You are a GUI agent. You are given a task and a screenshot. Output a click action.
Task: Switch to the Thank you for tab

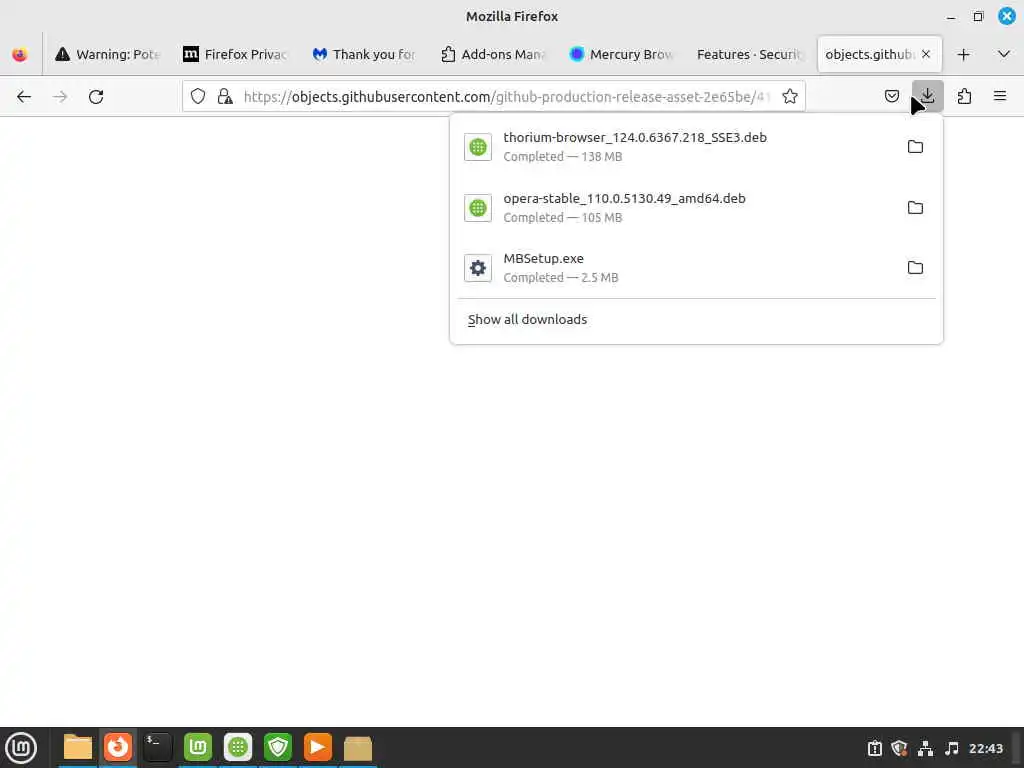(364, 54)
